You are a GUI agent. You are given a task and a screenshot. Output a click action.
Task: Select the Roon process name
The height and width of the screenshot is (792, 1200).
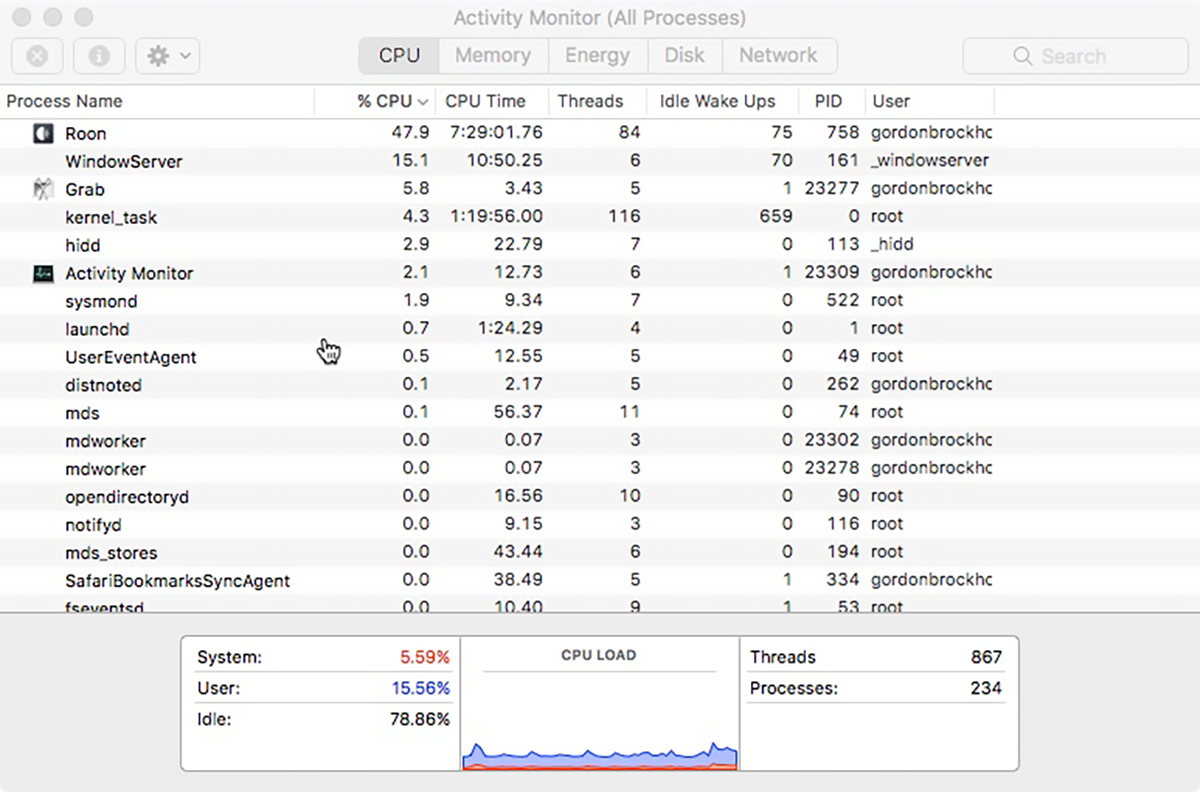click(x=85, y=133)
